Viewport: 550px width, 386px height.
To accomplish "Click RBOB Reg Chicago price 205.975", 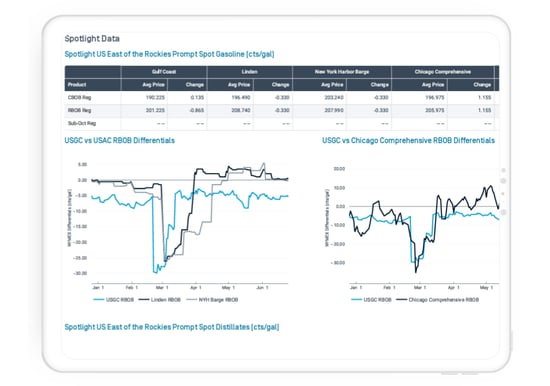I will click(435, 110).
